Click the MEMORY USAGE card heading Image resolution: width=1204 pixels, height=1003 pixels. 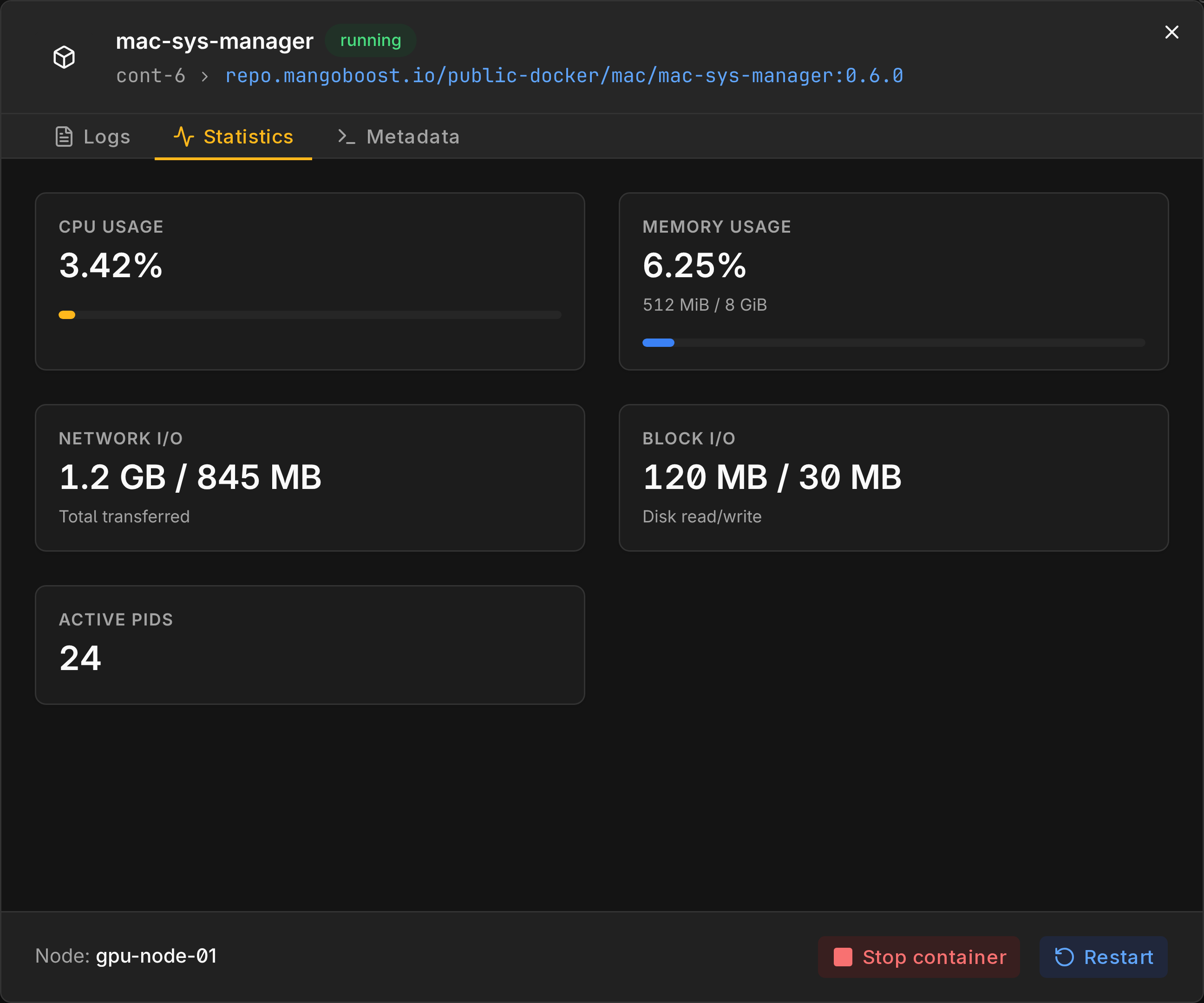(717, 227)
